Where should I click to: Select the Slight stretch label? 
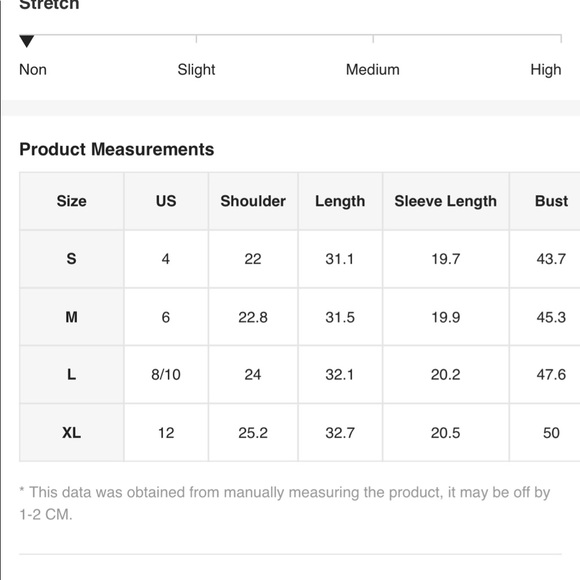tap(196, 70)
